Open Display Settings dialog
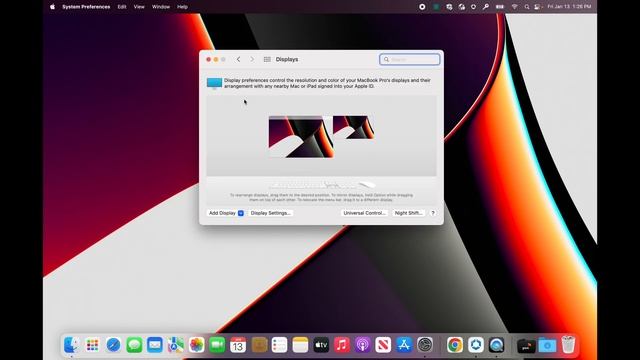Image resolution: width=640 pixels, height=360 pixels. tap(270, 213)
